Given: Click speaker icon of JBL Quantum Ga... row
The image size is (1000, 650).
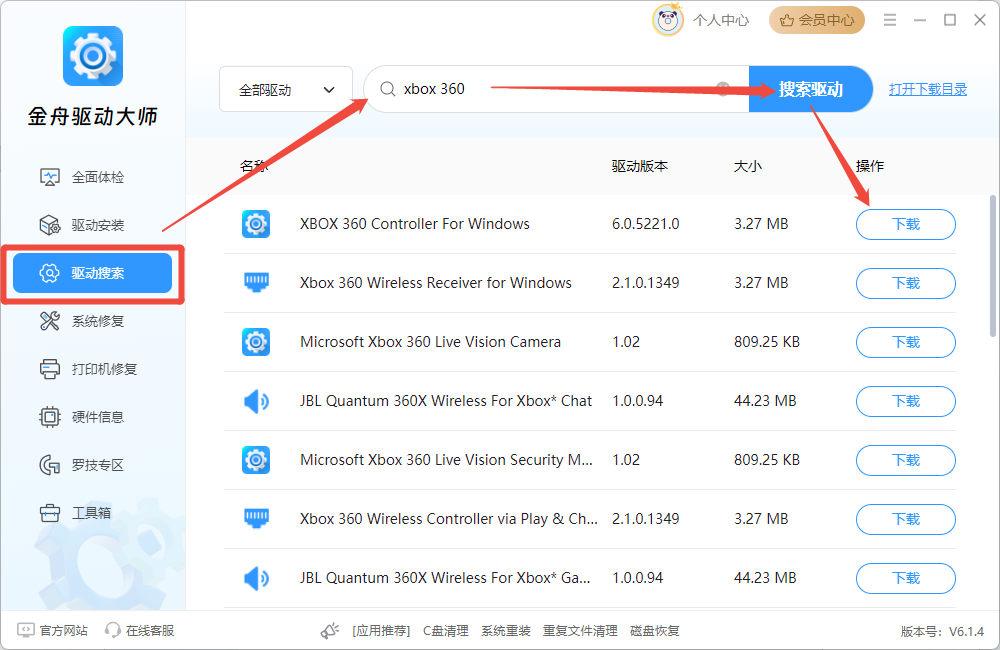Looking at the screenshot, I should tap(256, 578).
